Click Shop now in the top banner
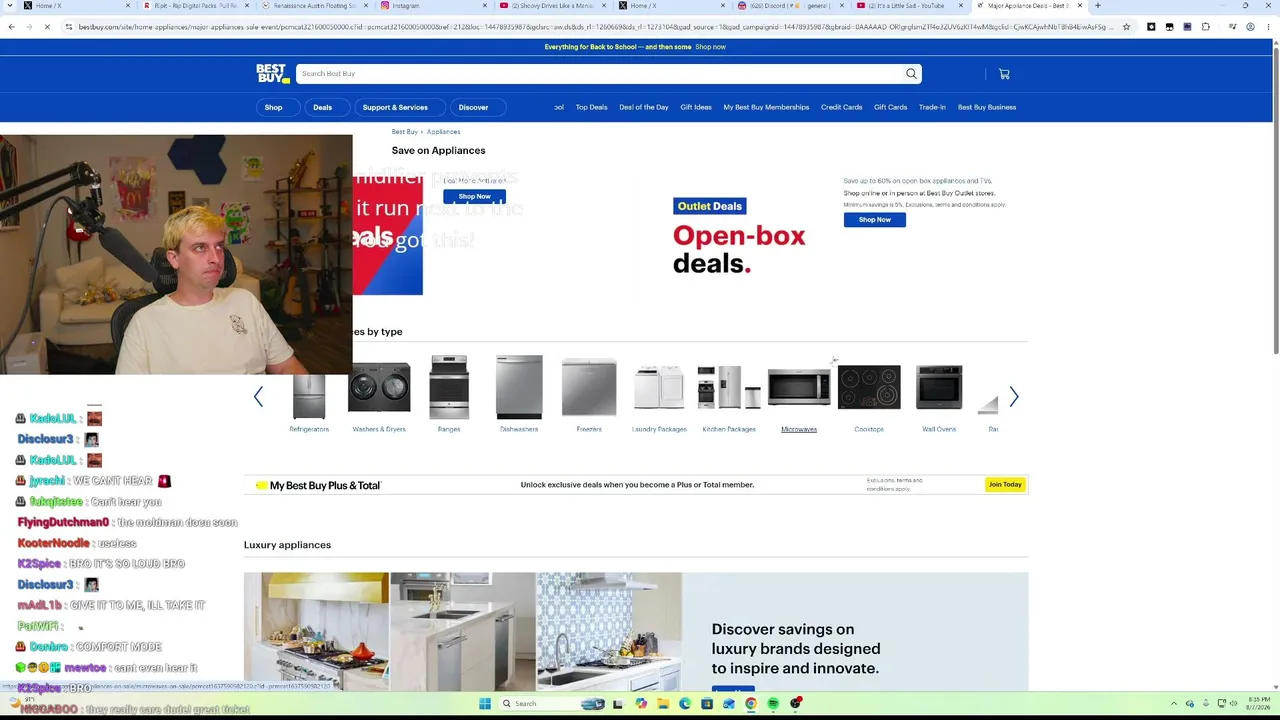This screenshot has height=720, width=1280. click(x=710, y=47)
